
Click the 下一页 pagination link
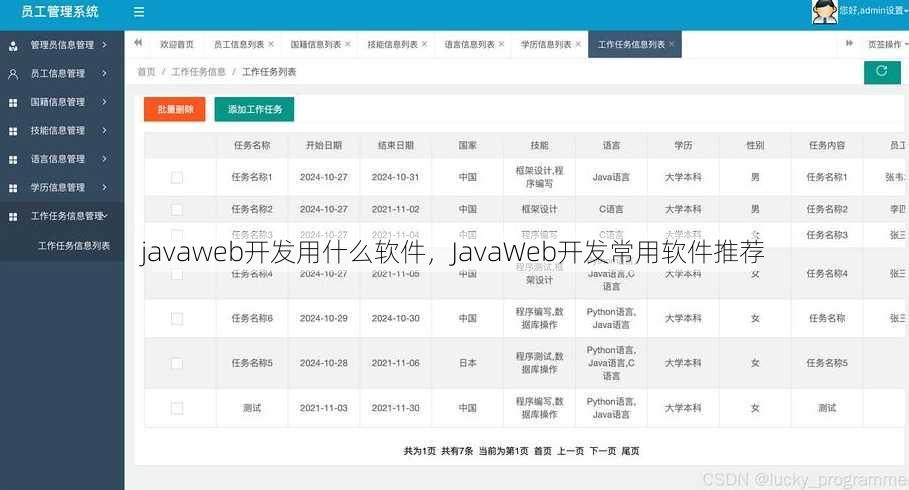click(603, 451)
